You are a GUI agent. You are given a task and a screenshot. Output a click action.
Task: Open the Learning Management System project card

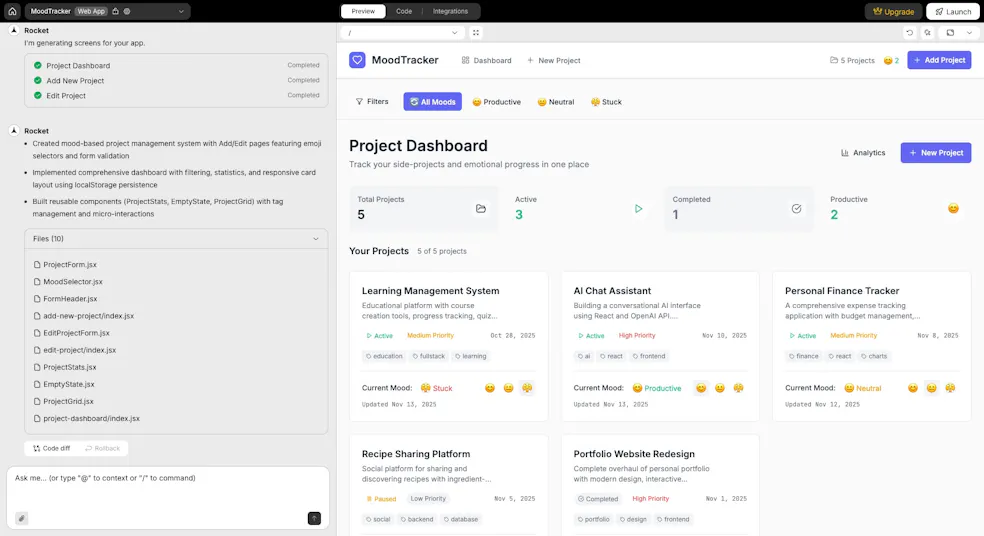point(449,346)
